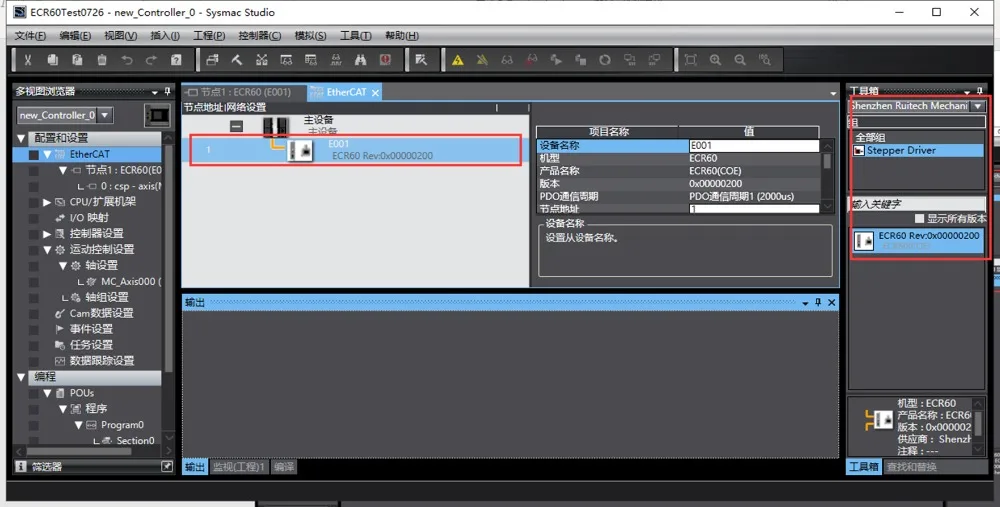Switch to the 监视(工程)1 tab at the bottom
The width and height of the screenshot is (1000, 507).
click(x=239, y=467)
